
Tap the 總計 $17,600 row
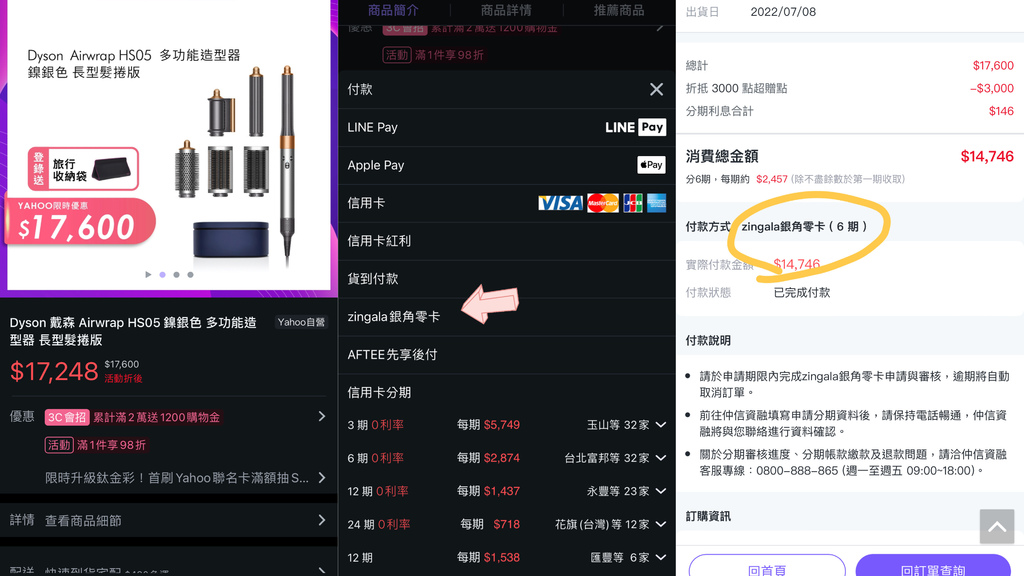point(850,65)
